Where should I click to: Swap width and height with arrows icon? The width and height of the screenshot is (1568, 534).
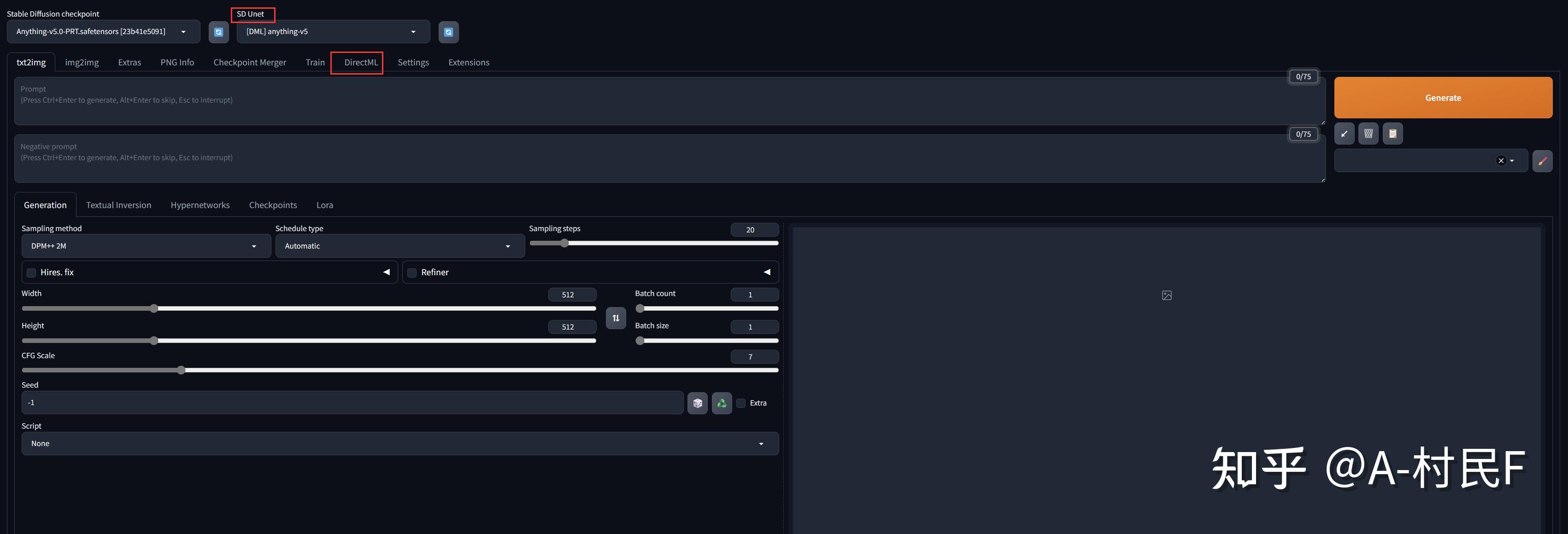pos(616,318)
